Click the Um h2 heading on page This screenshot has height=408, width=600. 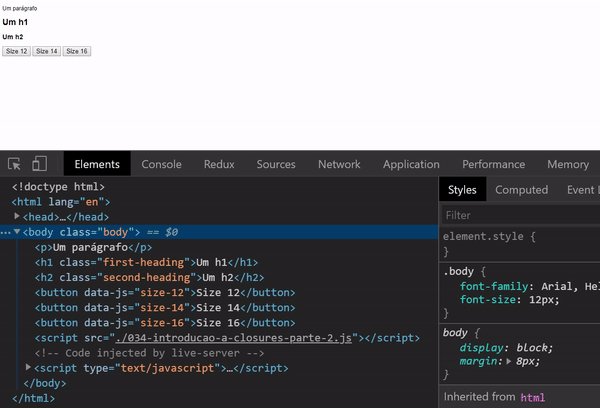click(x=13, y=37)
